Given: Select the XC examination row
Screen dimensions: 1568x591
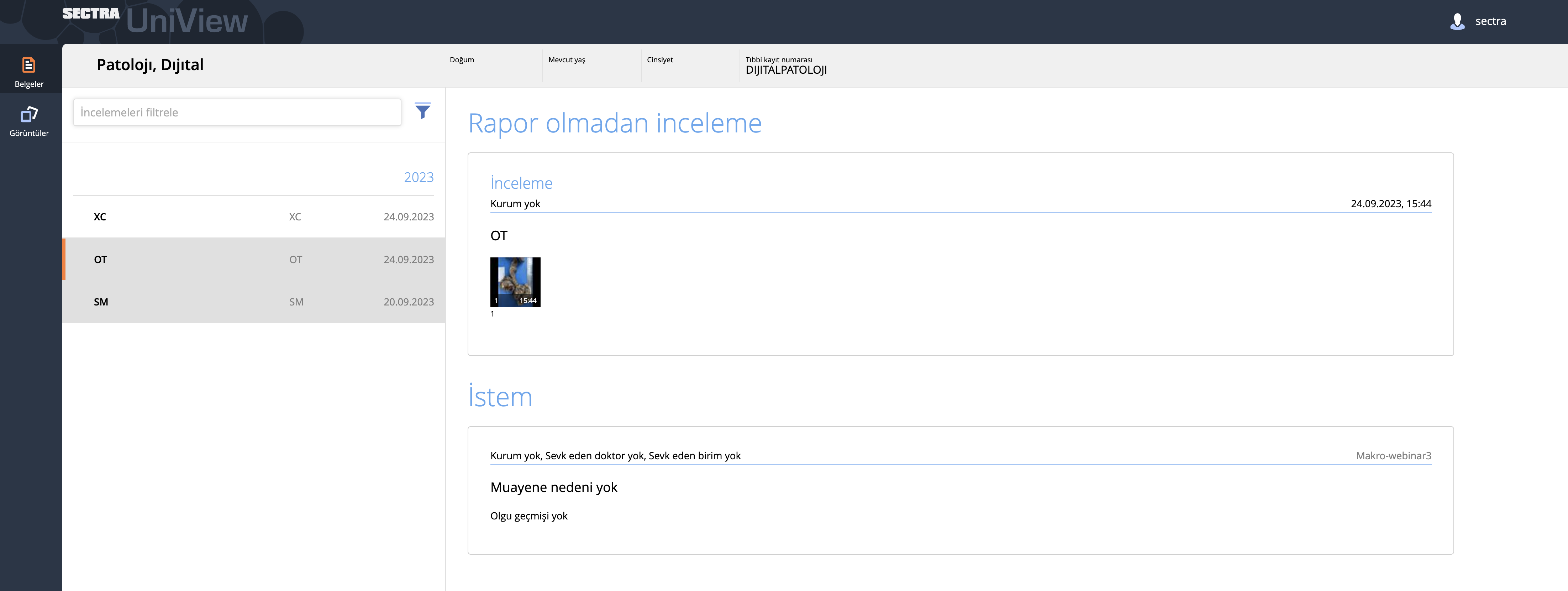Looking at the screenshot, I should 254,217.
